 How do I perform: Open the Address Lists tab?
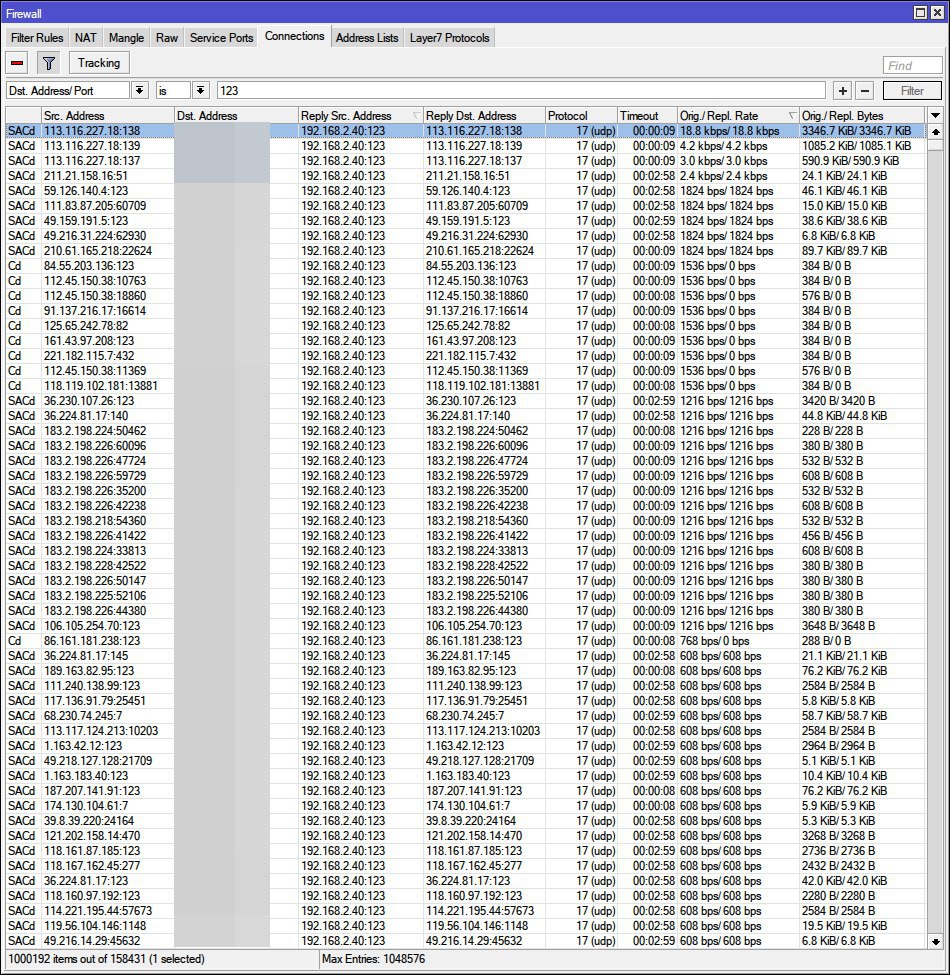click(x=366, y=38)
